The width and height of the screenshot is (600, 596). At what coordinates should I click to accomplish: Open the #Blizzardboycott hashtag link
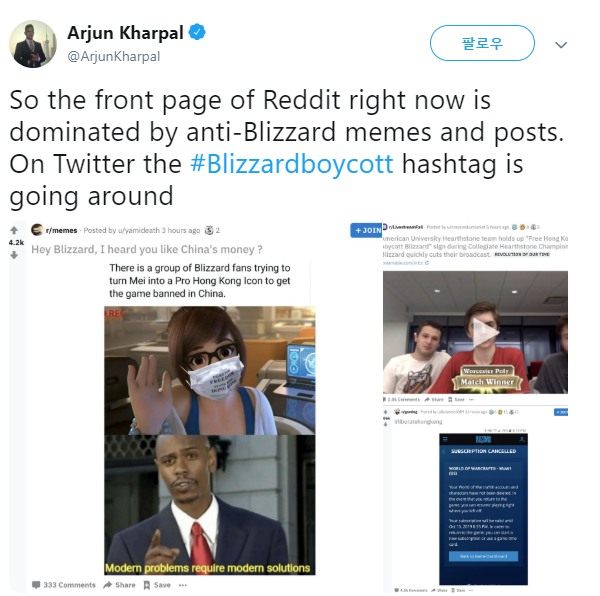292,164
